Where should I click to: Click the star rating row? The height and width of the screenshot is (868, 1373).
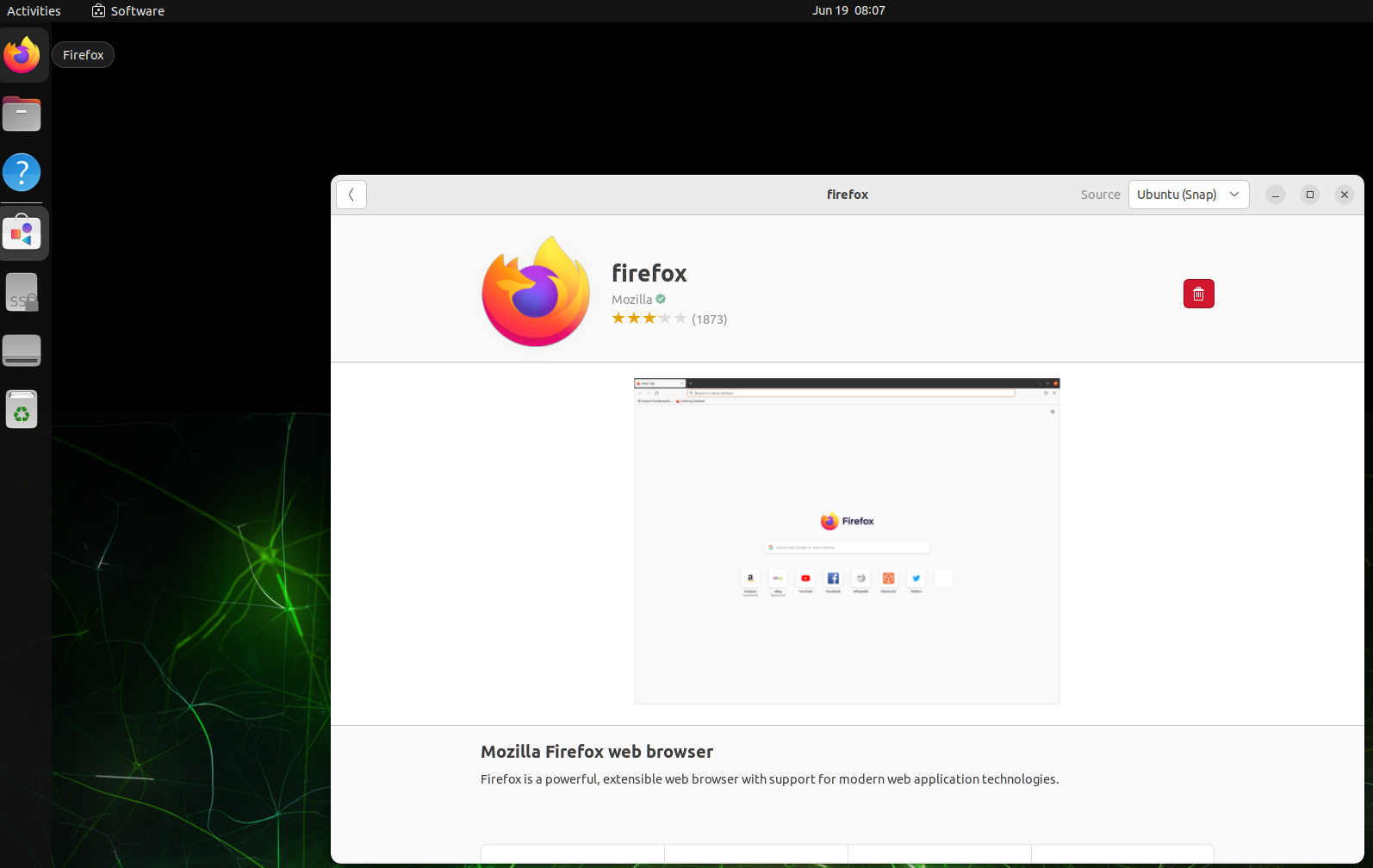pyautogui.click(x=649, y=319)
